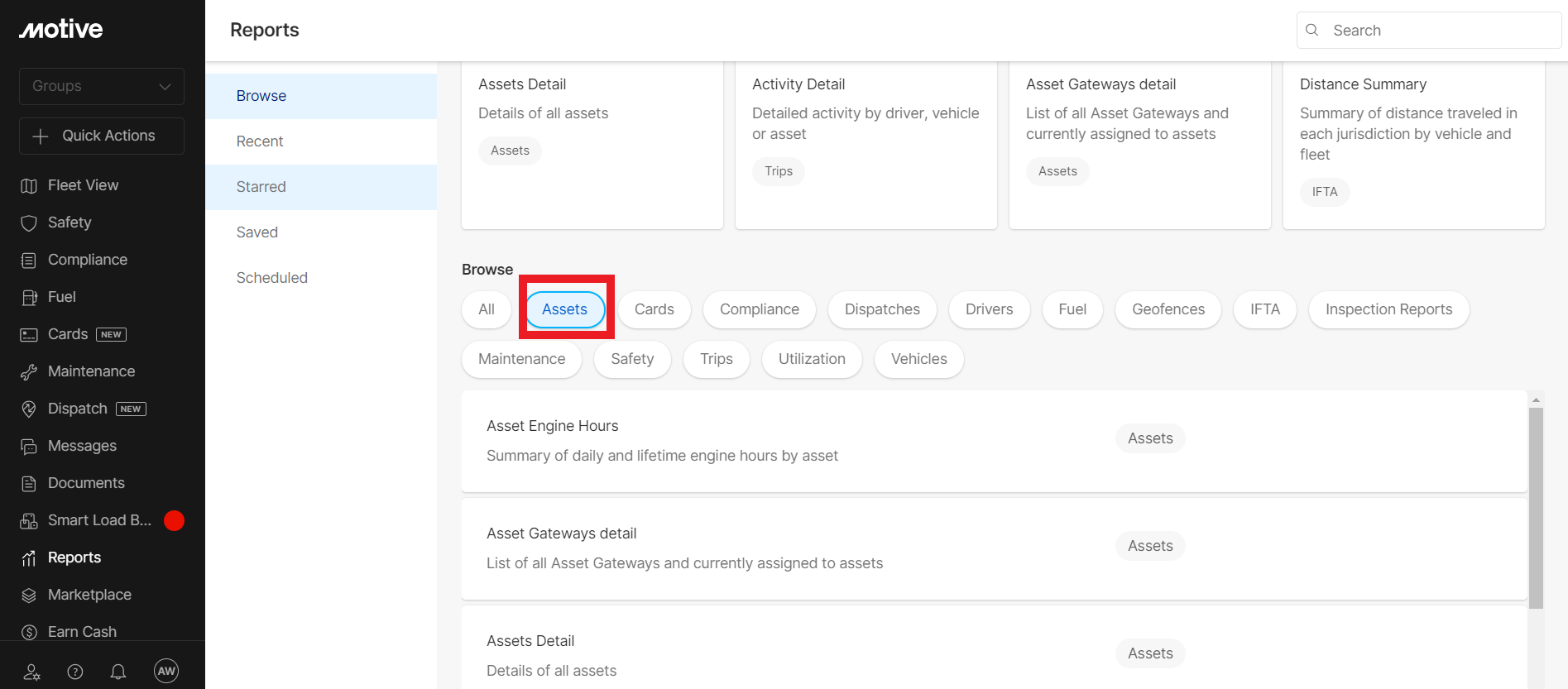Image resolution: width=1568 pixels, height=689 pixels.
Task: Open the Activity Detail report card
Action: 866,145
